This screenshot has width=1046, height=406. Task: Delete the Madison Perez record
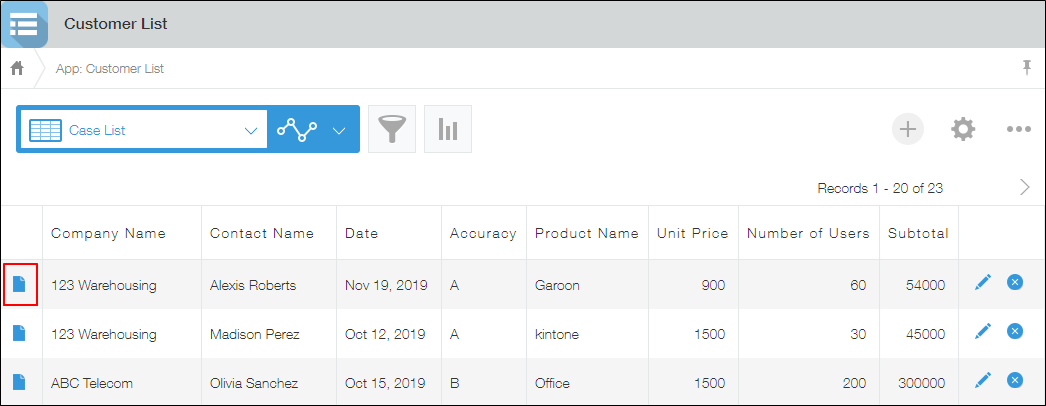click(x=1014, y=331)
